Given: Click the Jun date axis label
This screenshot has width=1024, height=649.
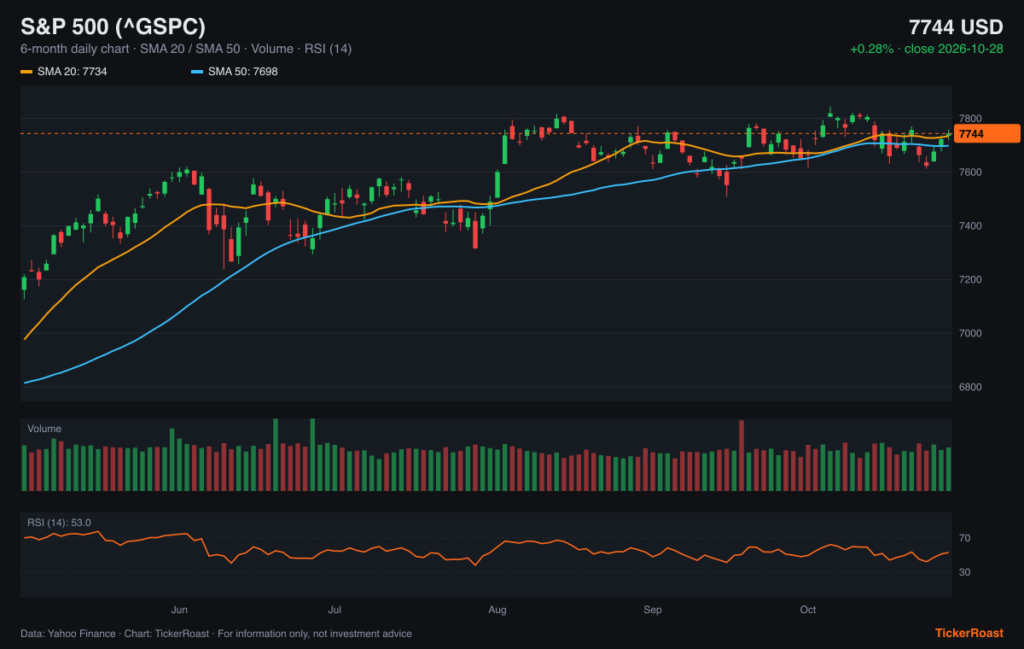Looking at the screenshot, I should [179, 609].
